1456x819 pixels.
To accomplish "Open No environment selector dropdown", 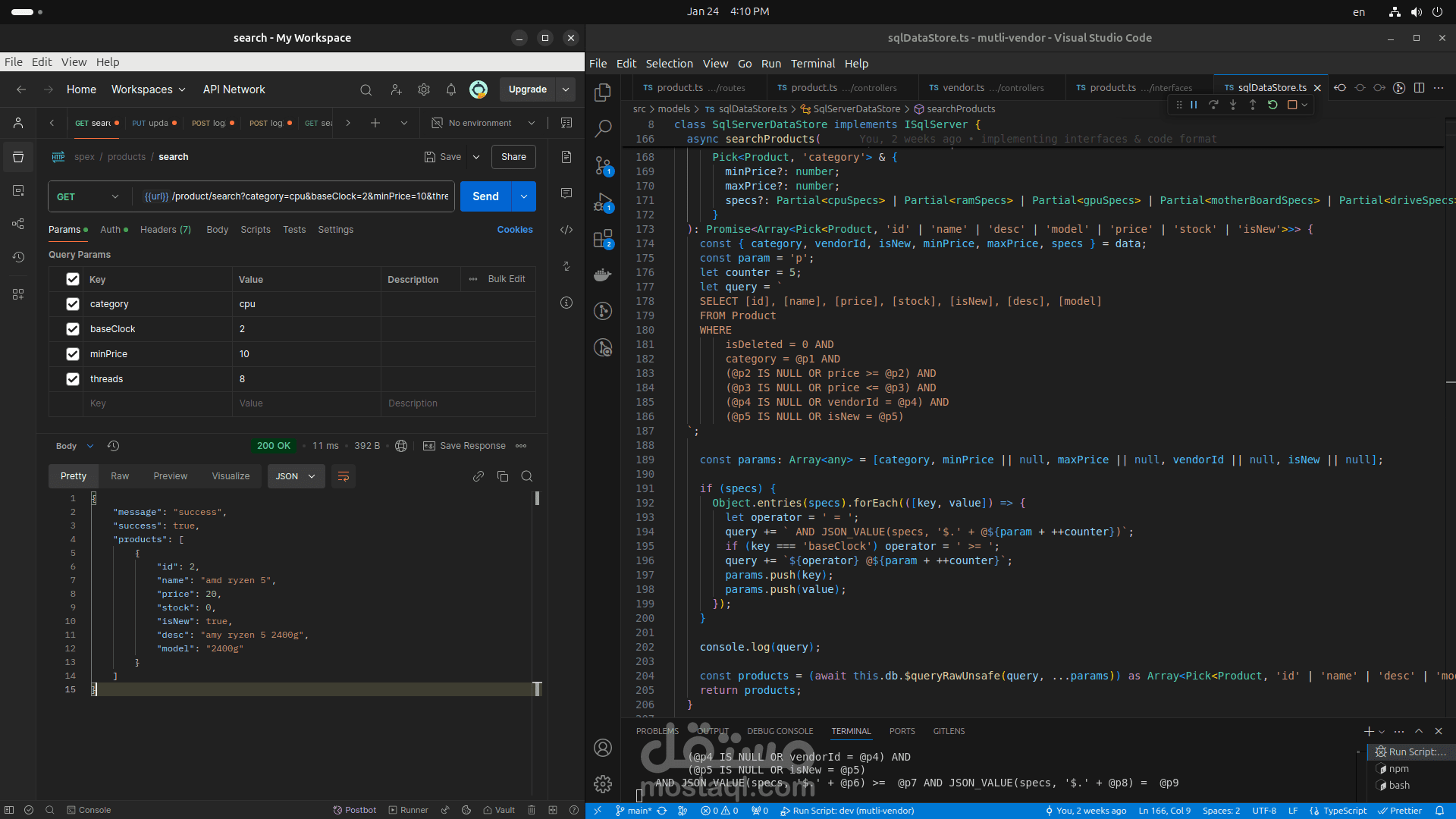I will point(485,123).
